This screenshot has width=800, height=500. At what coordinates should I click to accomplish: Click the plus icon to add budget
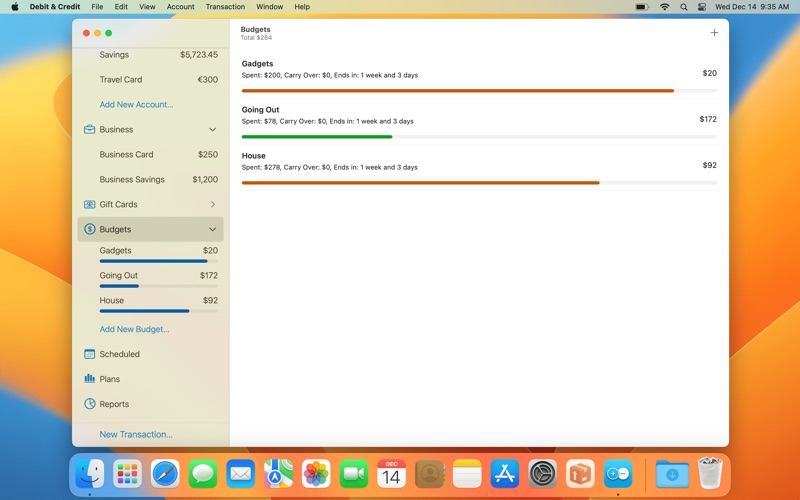(714, 33)
